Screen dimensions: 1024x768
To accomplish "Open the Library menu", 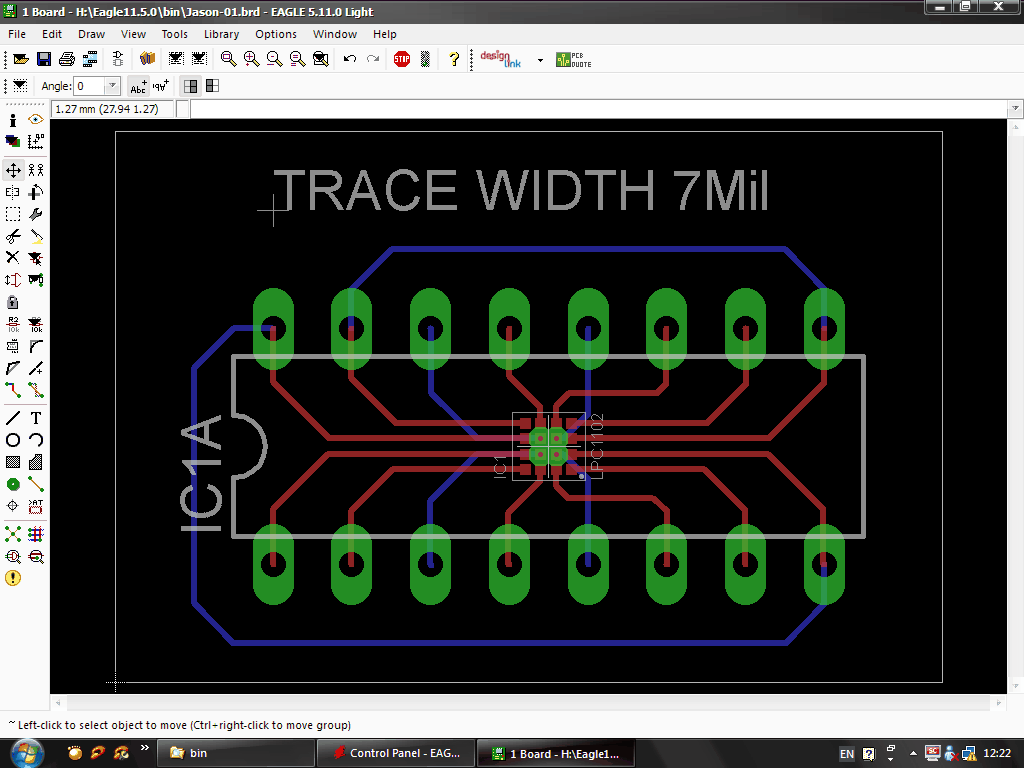I will (x=221, y=34).
